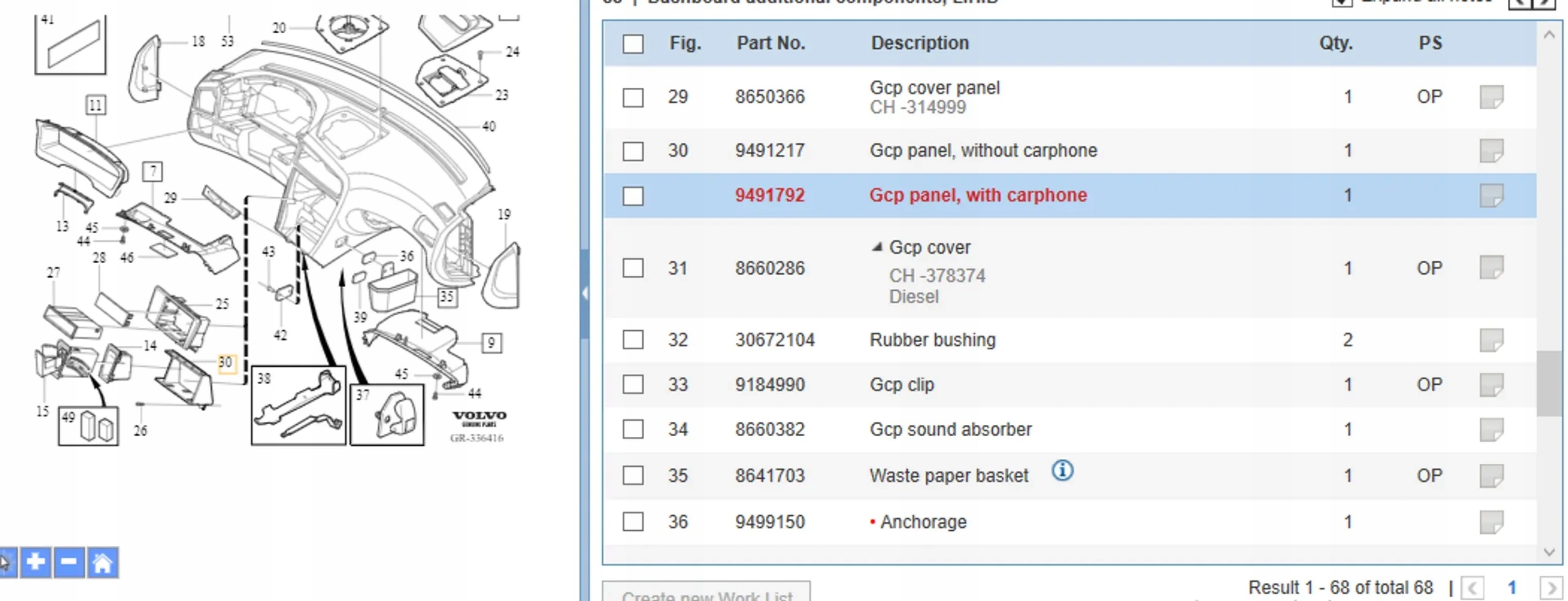This screenshot has height=601, width=1568.
Task: Open inset drawing 37 in the diagram
Action: (x=387, y=415)
